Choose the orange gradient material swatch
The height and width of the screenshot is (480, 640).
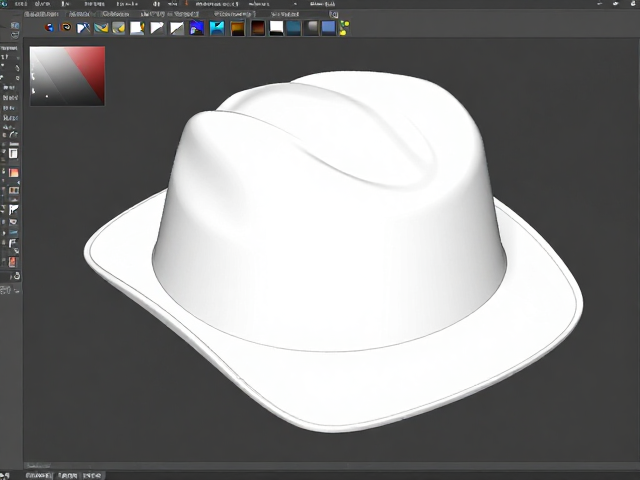(238, 28)
